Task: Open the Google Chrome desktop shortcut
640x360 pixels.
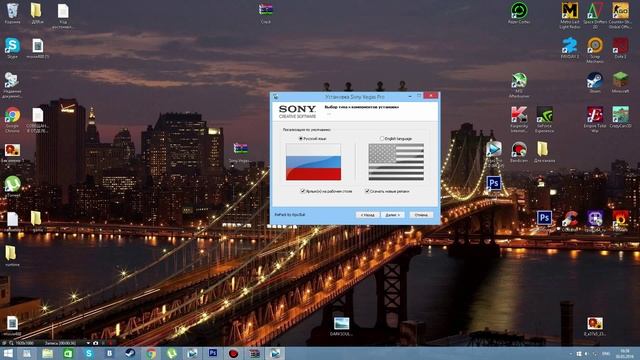Action: click(x=12, y=120)
